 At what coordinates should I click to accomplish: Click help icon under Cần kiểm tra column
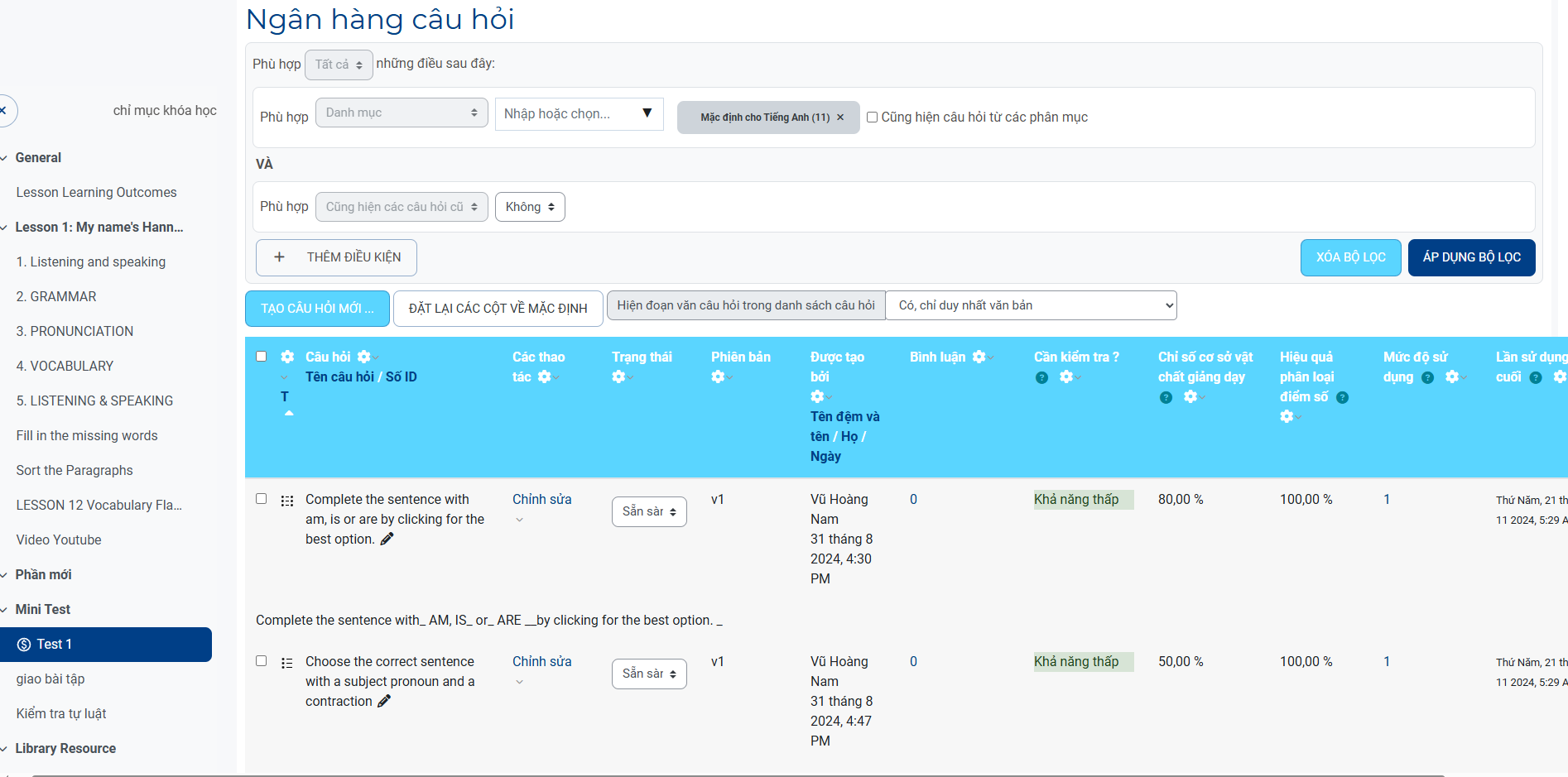pos(1041,377)
